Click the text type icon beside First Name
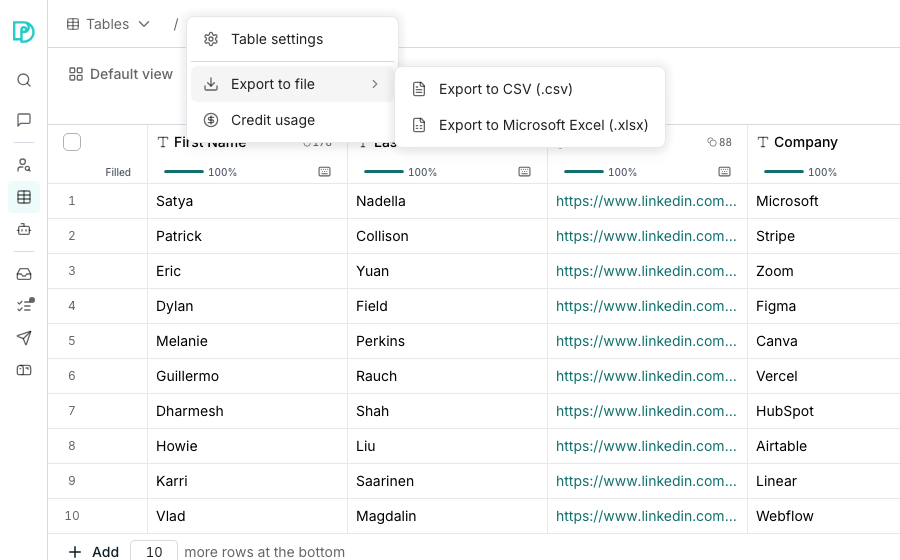 pos(163,142)
